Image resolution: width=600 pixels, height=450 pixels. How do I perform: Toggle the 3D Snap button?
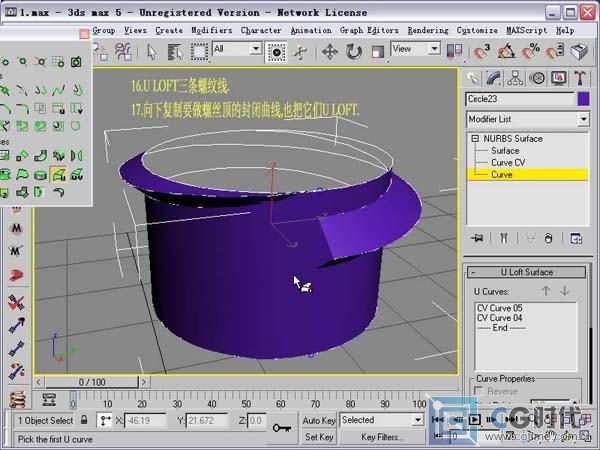pyautogui.click(x=482, y=51)
